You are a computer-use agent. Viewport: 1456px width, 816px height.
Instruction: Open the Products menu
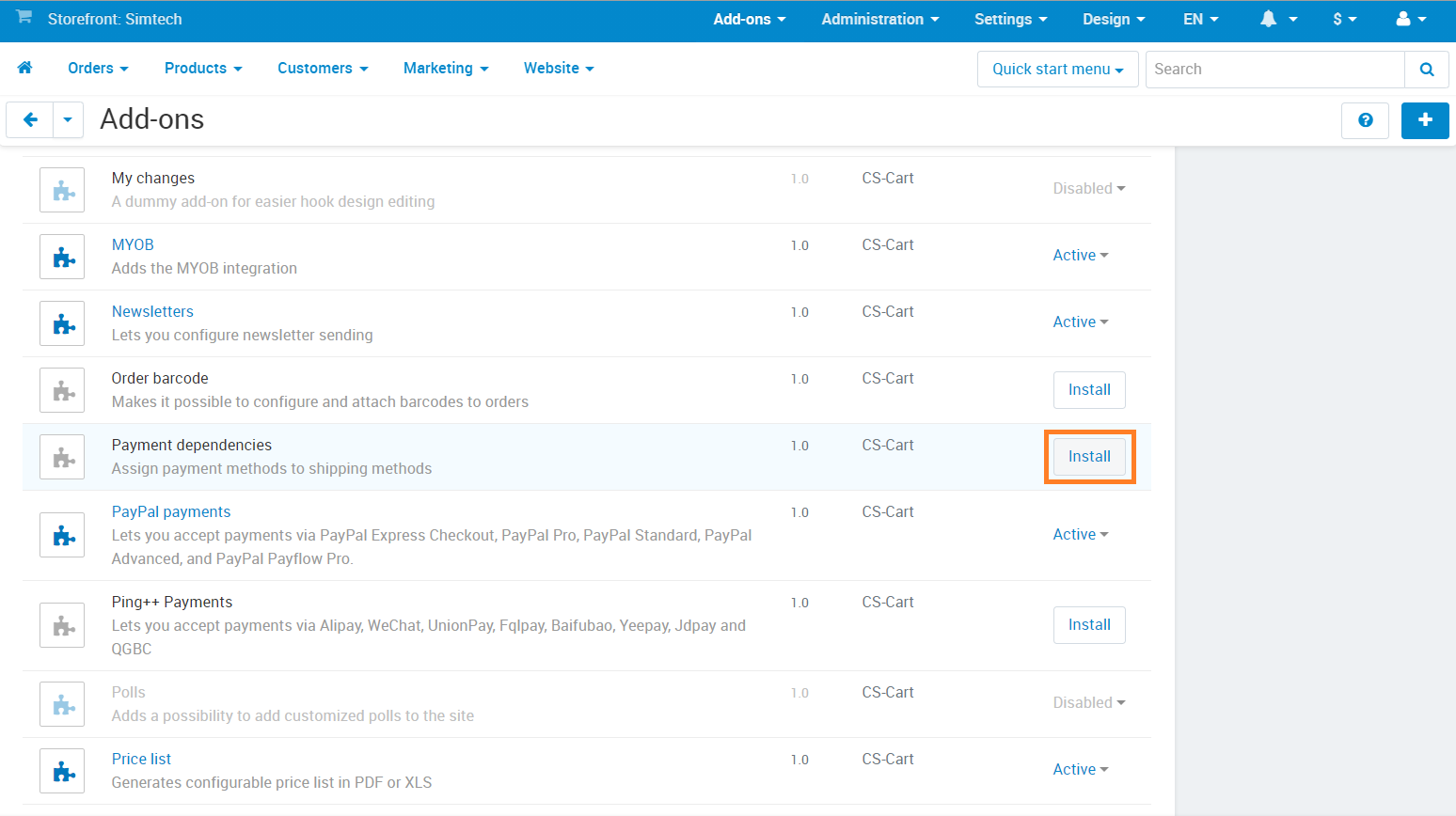point(203,69)
